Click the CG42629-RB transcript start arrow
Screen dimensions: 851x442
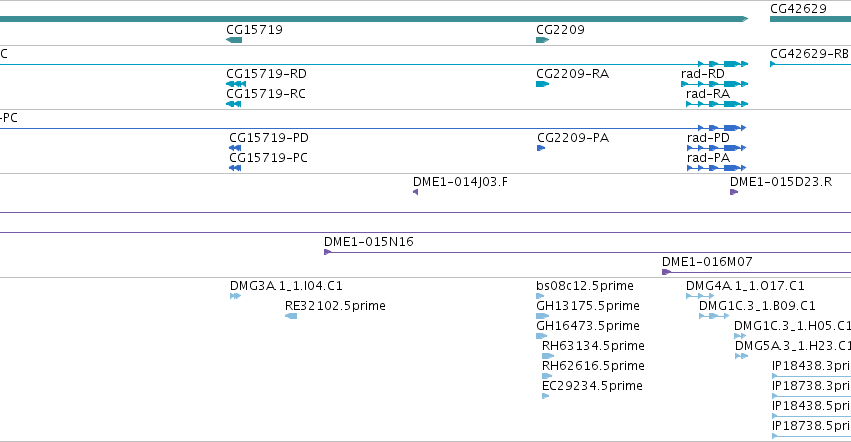(x=773, y=64)
